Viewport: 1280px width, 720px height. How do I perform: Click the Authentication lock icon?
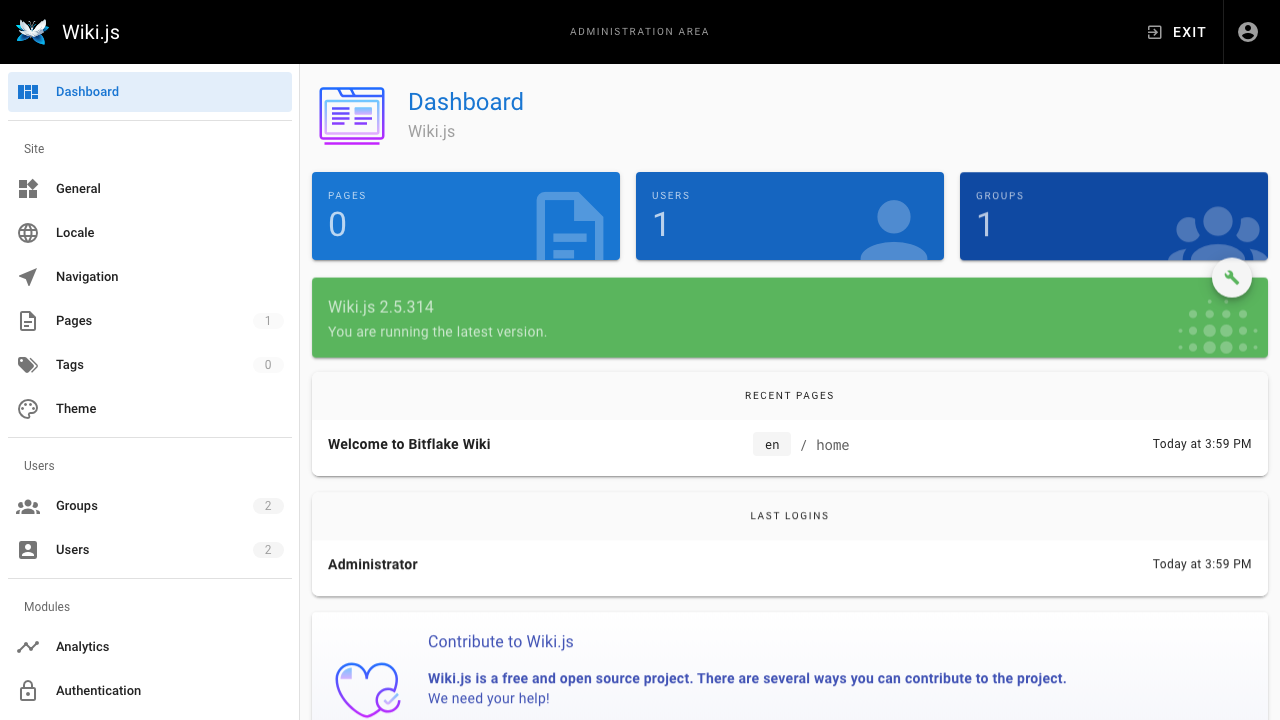click(28, 691)
